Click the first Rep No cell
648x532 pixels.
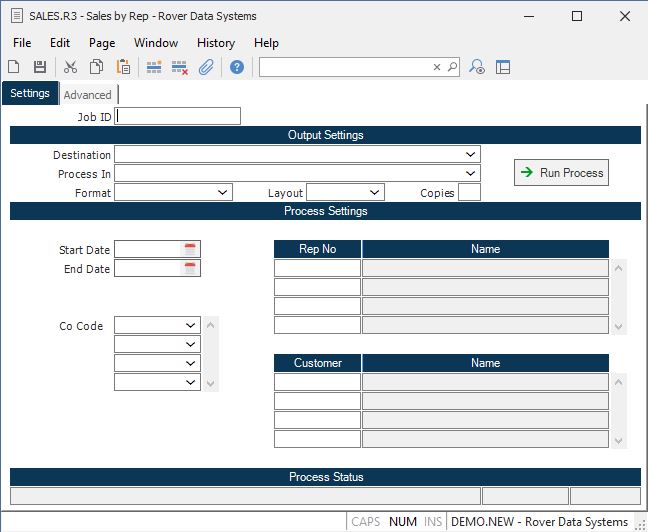tap(317, 268)
